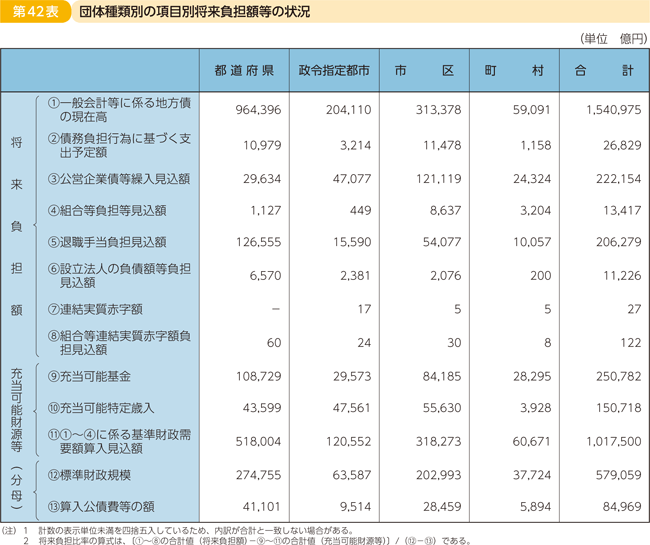The height and width of the screenshot is (545, 650).
Task: Click the total 1,540,975
Action: tap(614, 110)
